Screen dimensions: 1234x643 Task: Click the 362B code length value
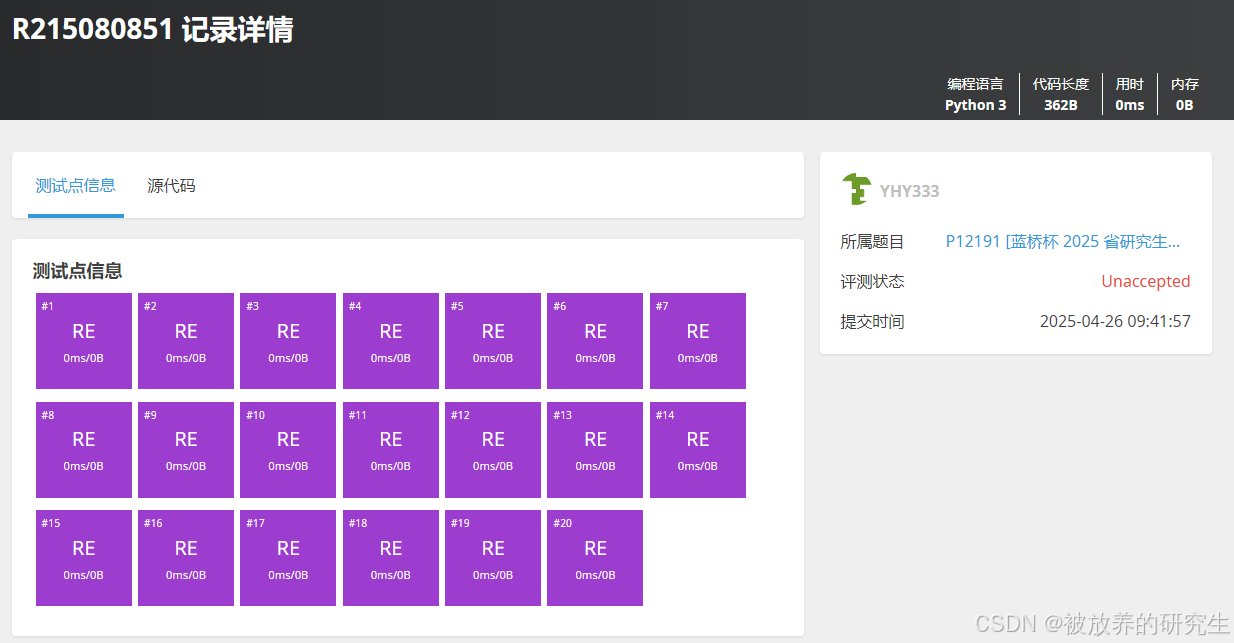pyautogui.click(x=1061, y=105)
